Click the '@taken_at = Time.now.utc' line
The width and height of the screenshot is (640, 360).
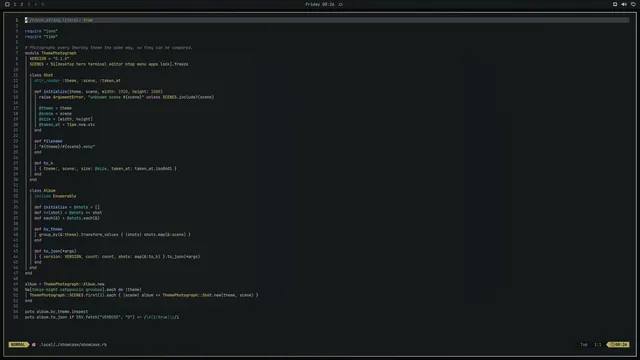67,124
